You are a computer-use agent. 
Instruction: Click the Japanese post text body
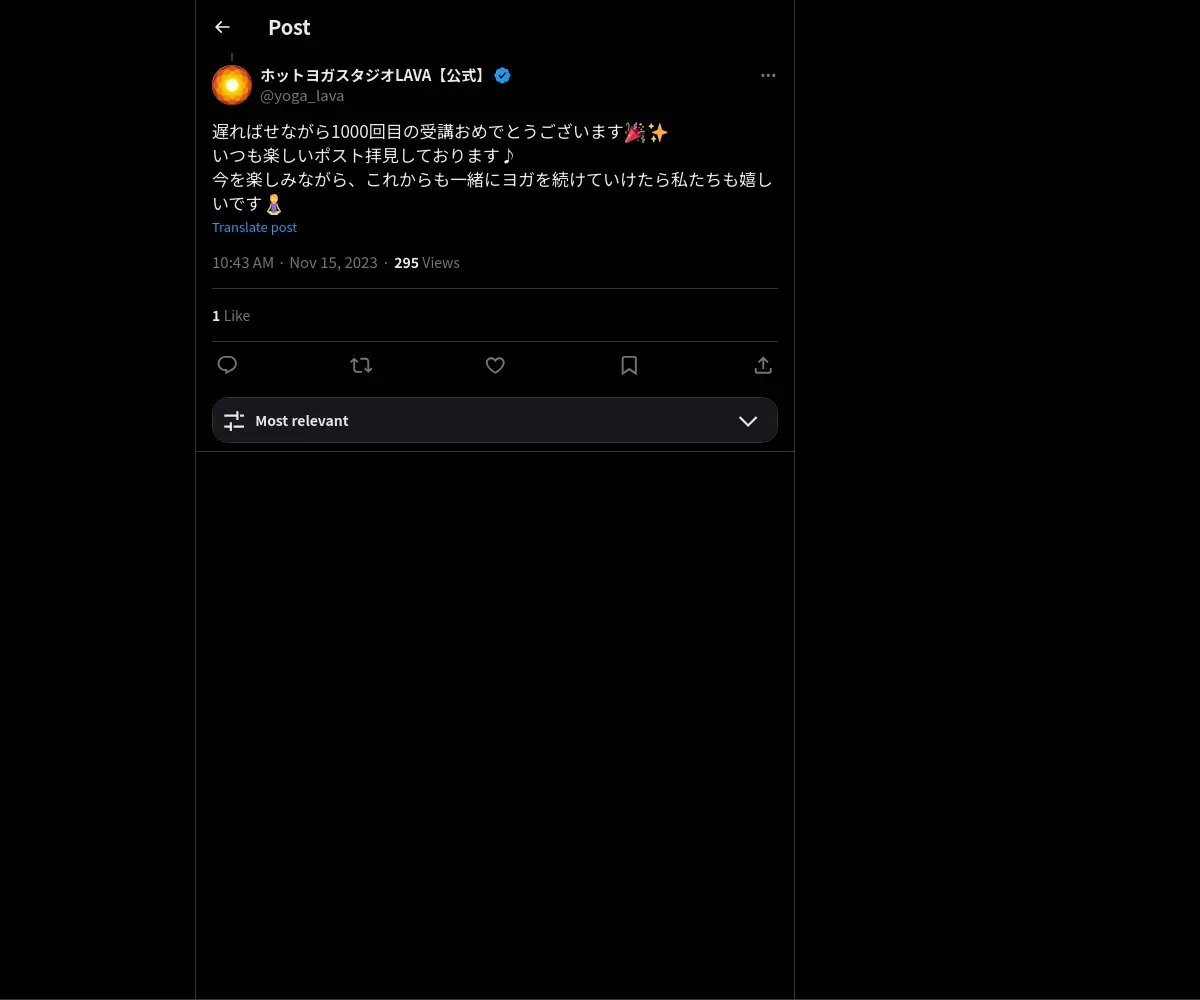click(x=493, y=168)
